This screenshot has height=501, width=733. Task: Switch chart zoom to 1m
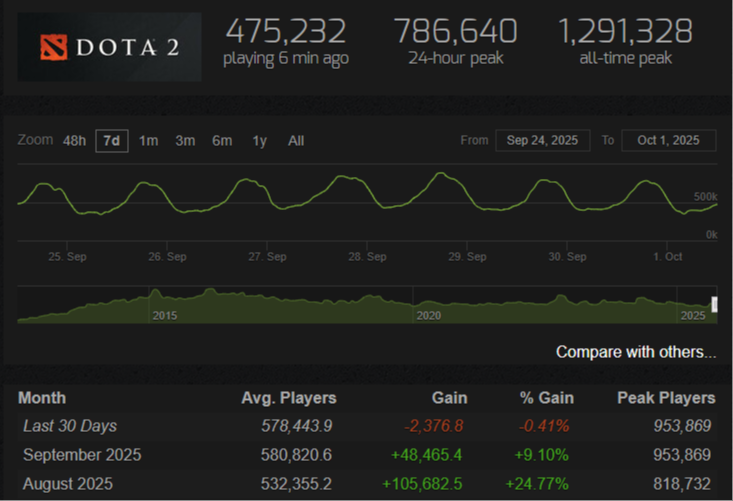(x=148, y=141)
